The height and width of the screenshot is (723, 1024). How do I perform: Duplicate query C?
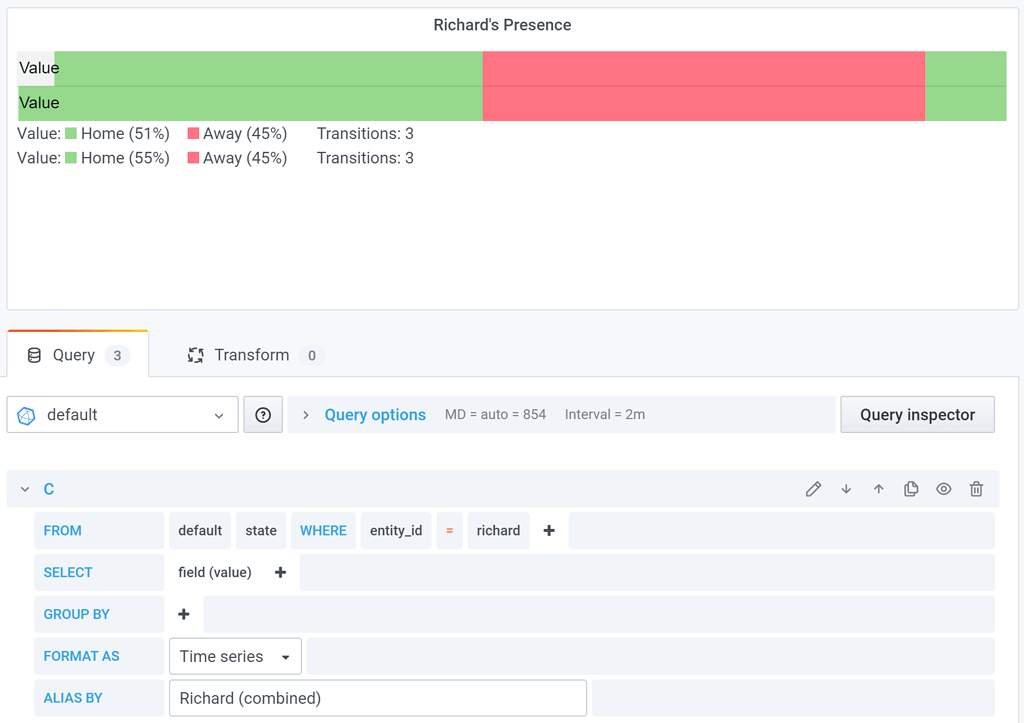point(911,488)
